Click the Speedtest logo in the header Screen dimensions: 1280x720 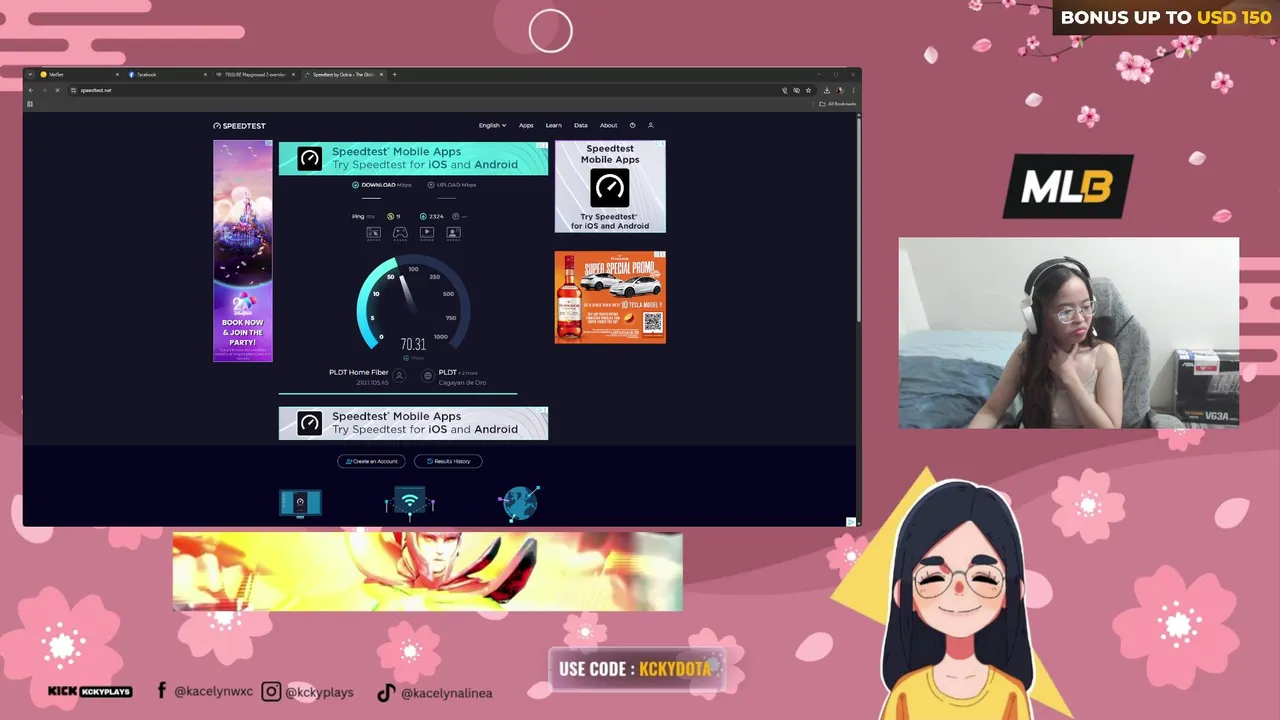[x=238, y=125]
